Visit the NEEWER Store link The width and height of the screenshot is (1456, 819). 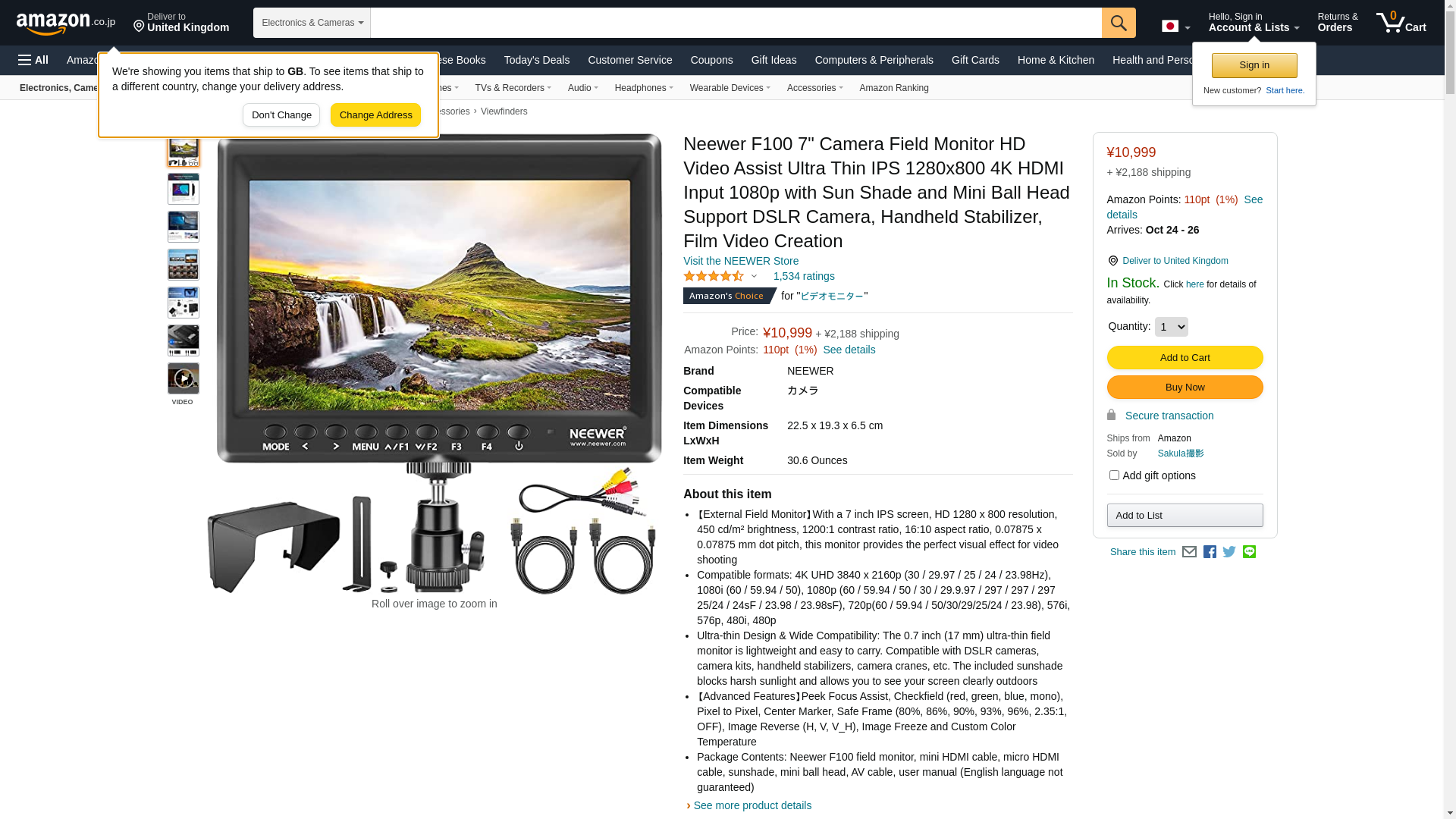(x=741, y=261)
